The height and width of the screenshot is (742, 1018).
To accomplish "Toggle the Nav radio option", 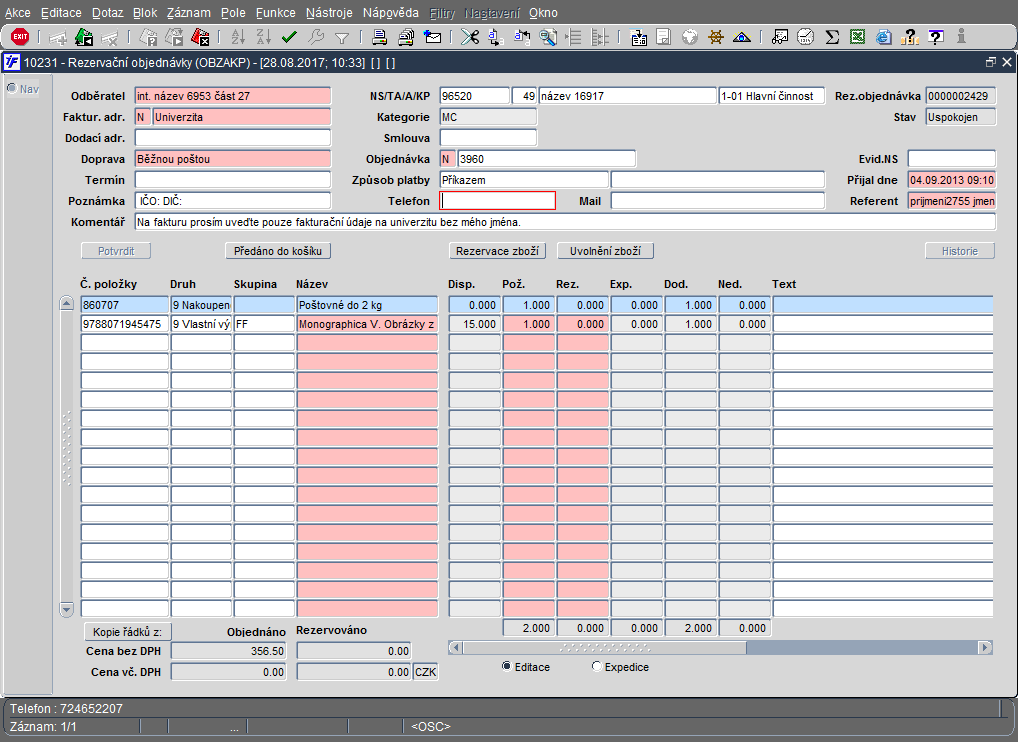I will (x=12, y=88).
